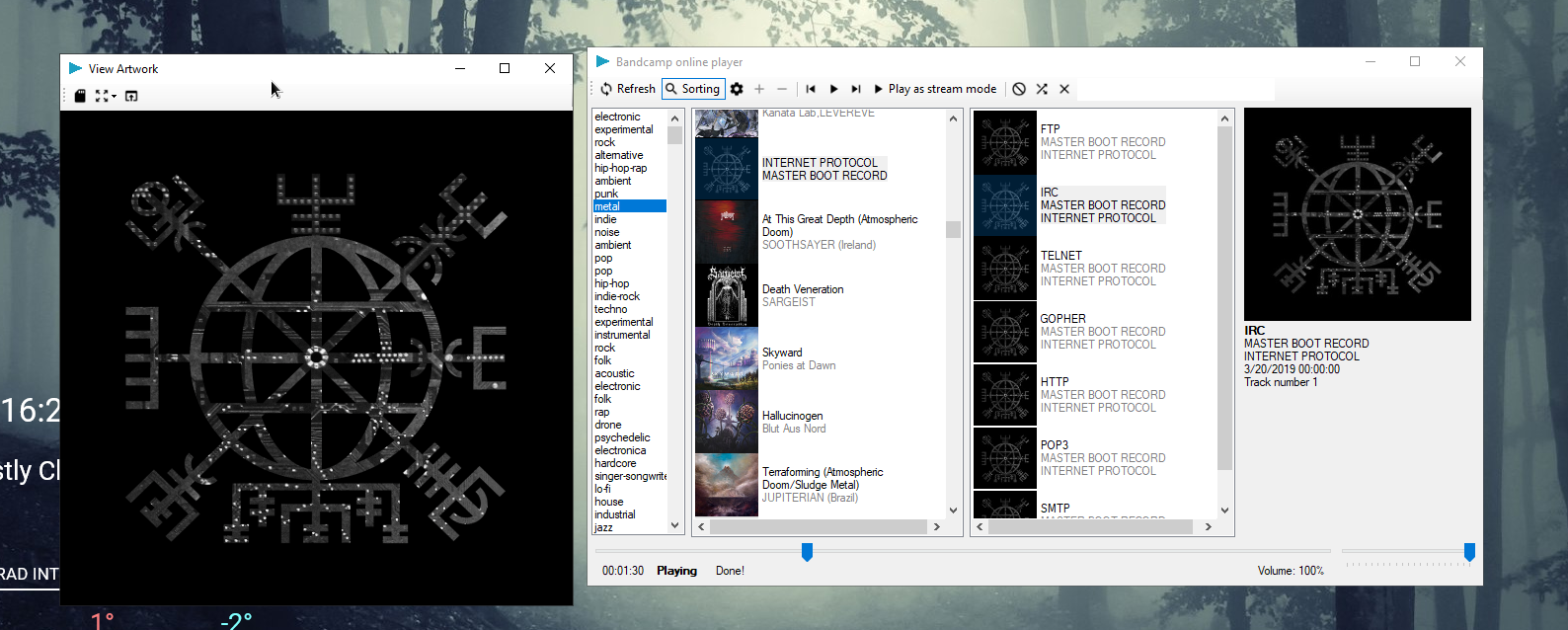Open settings with the gear icon
Screen dimensions: 1568x630
click(737, 89)
